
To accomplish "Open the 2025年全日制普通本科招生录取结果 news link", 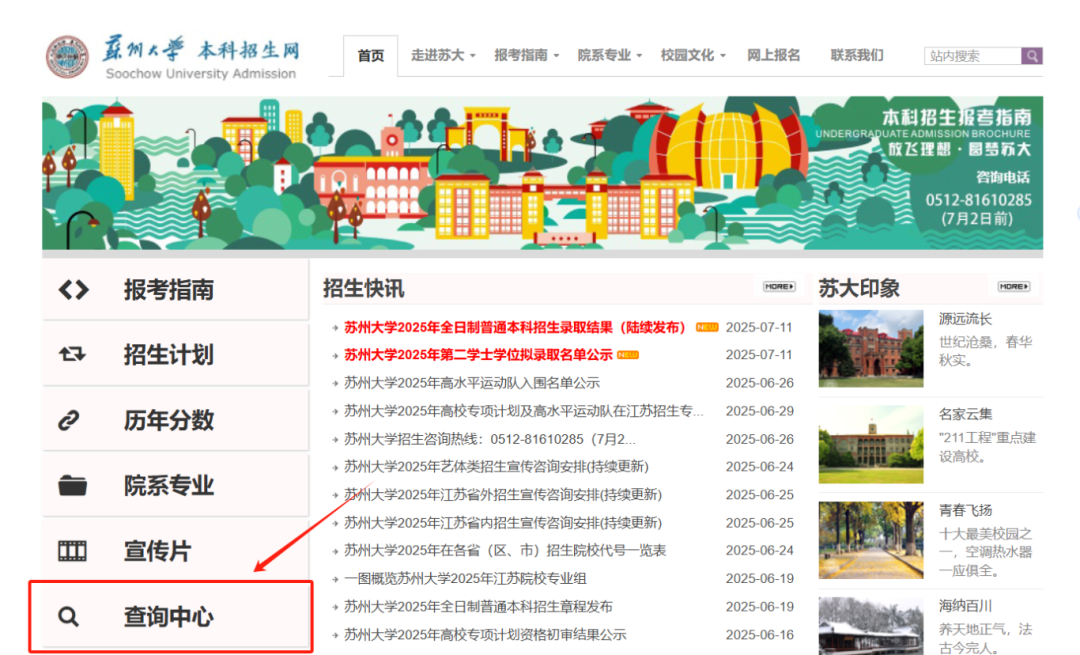I will (x=515, y=327).
